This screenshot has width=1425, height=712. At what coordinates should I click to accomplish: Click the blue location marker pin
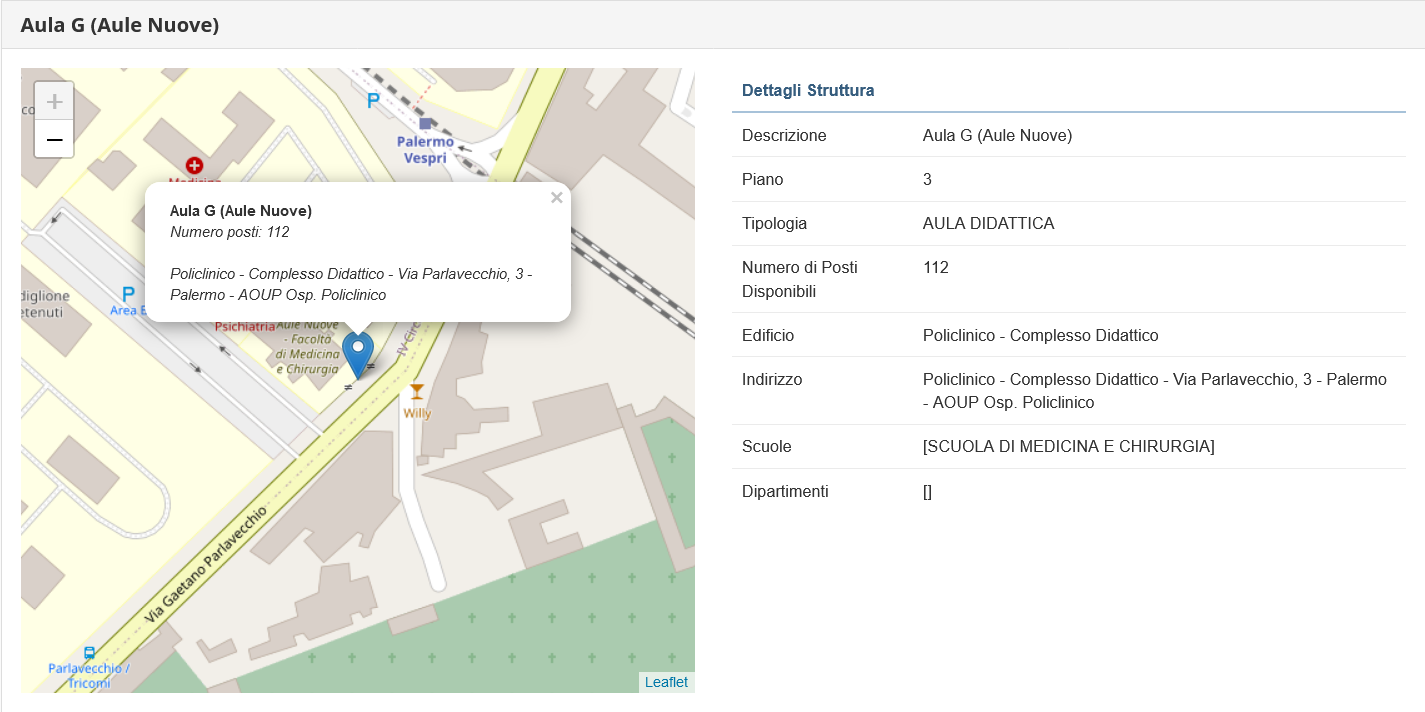tap(358, 353)
